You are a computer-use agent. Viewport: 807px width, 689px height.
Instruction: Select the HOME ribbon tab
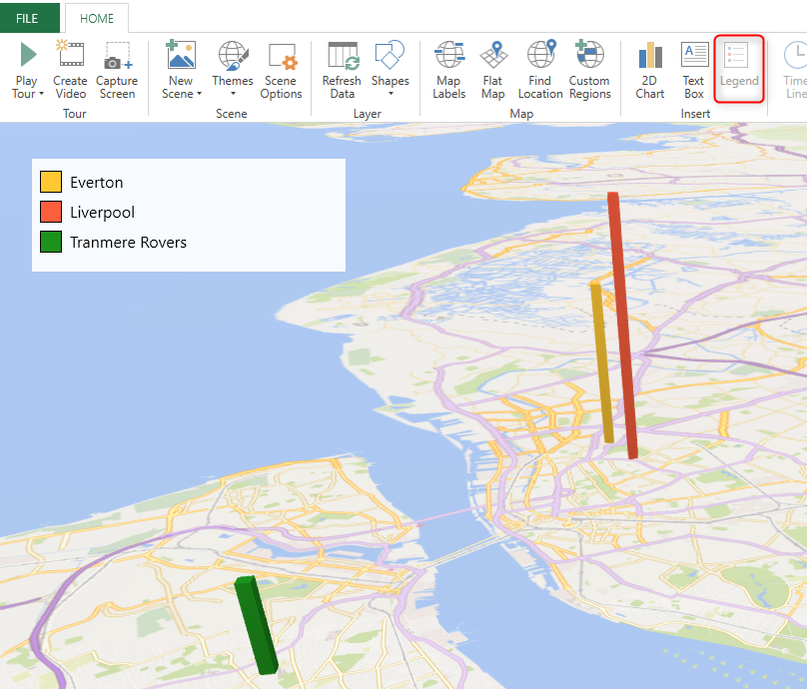coord(96,18)
